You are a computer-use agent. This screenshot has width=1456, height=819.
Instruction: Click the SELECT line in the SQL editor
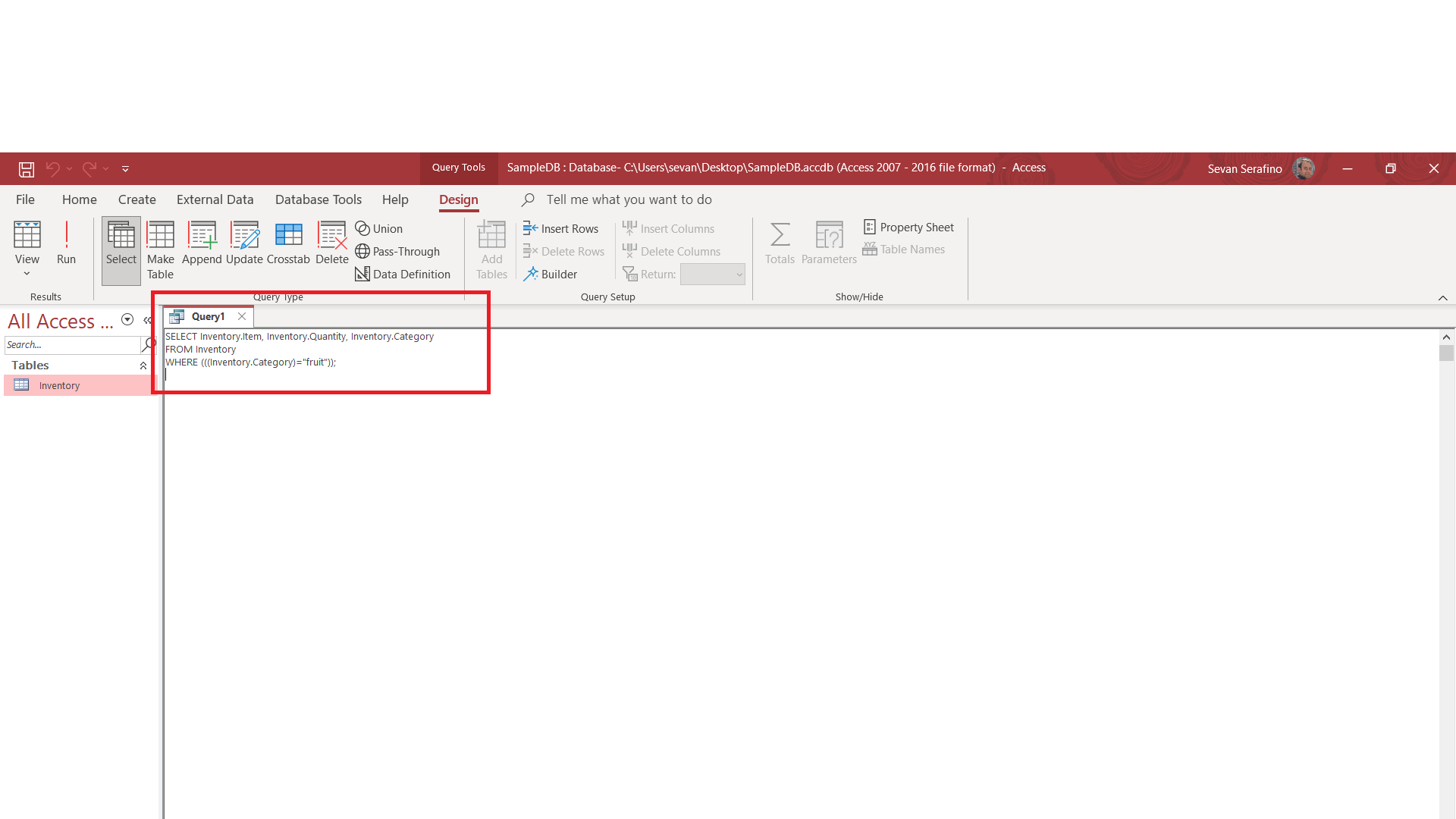pyautogui.click(x=300, y=337)
